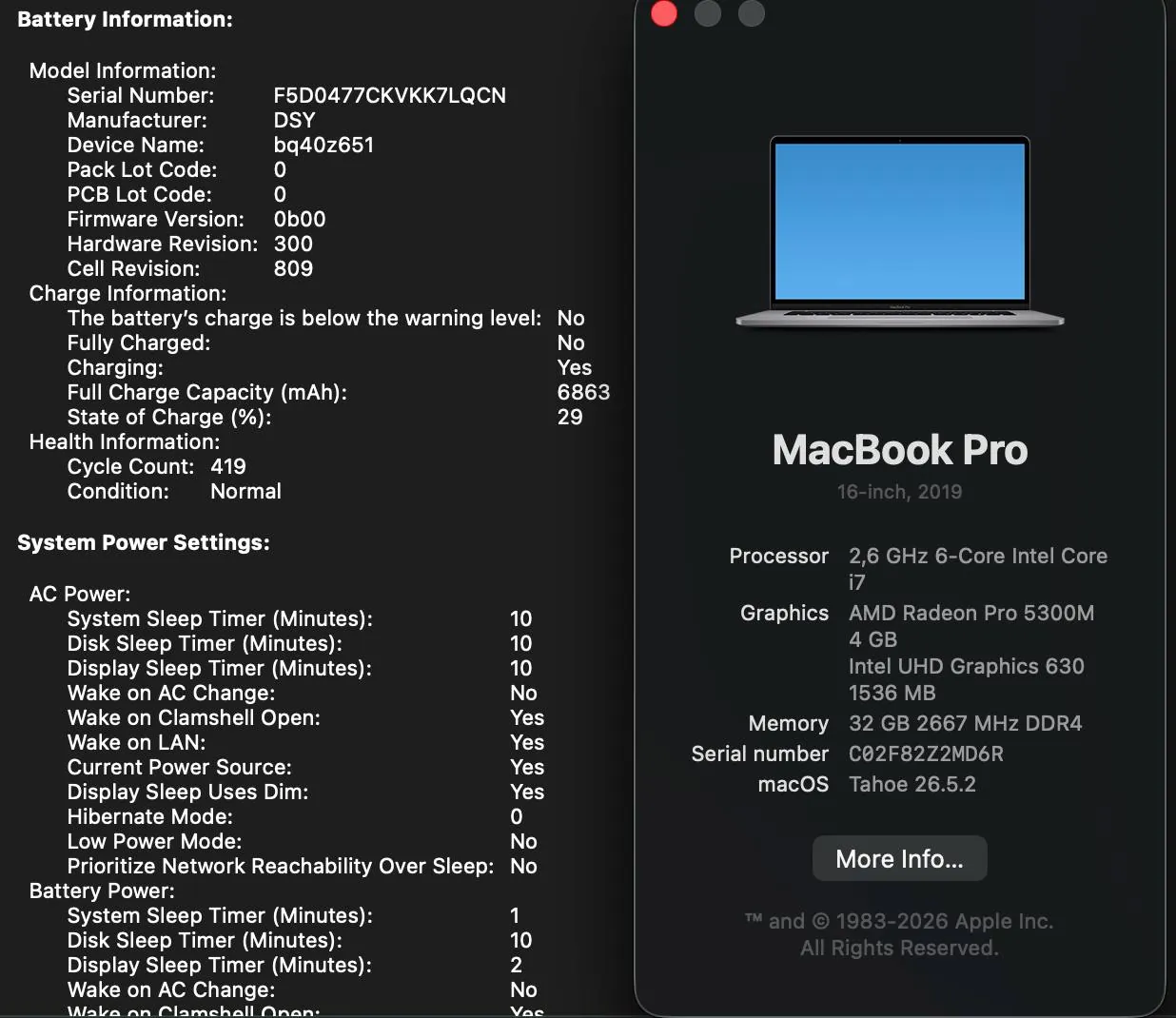Select the MacBook Pro title text
The height and width of the screenshot is (1018, 1176).
click(x=900, y=450)
